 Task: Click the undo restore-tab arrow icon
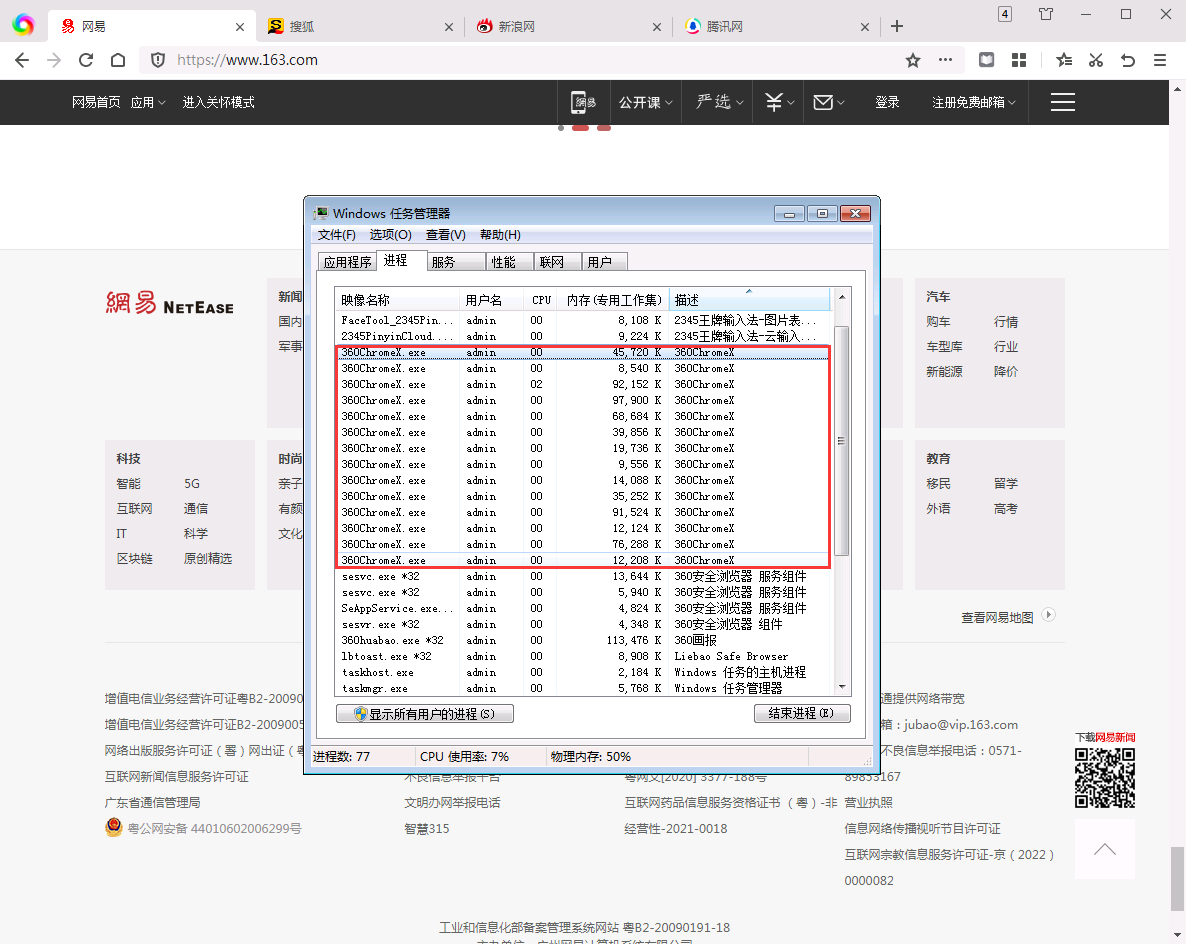(x=1128, y=60)
